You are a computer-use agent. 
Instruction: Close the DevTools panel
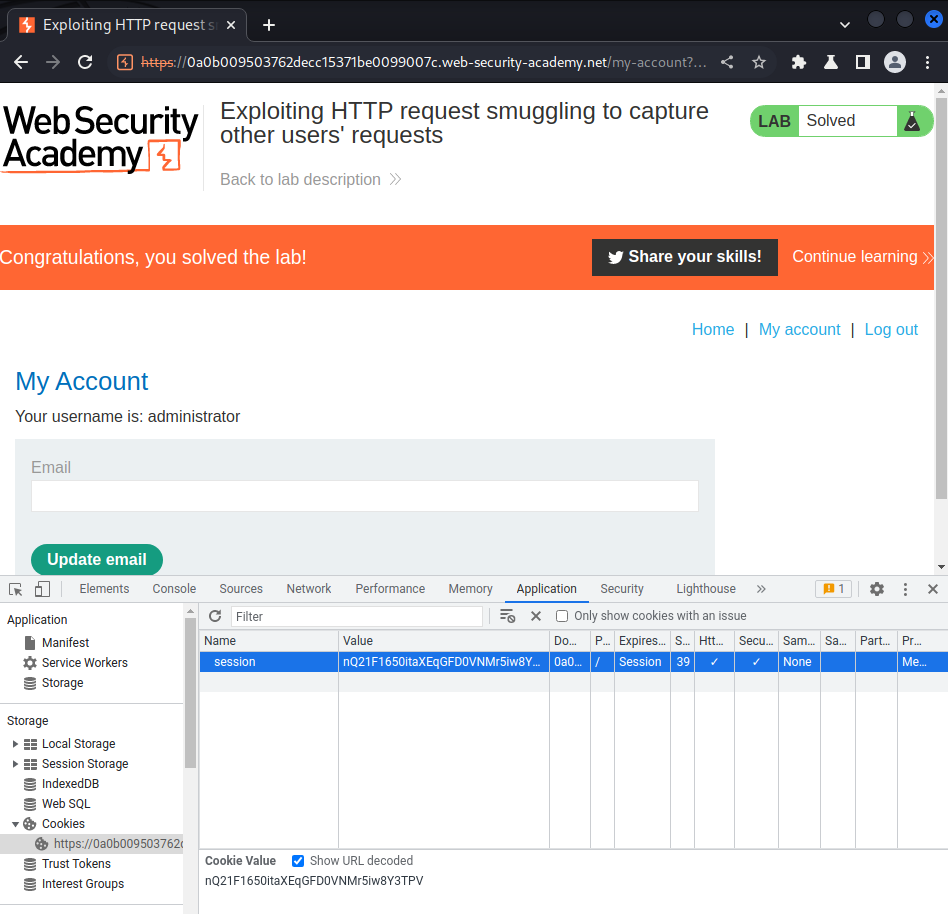click(x=933, y=589)
